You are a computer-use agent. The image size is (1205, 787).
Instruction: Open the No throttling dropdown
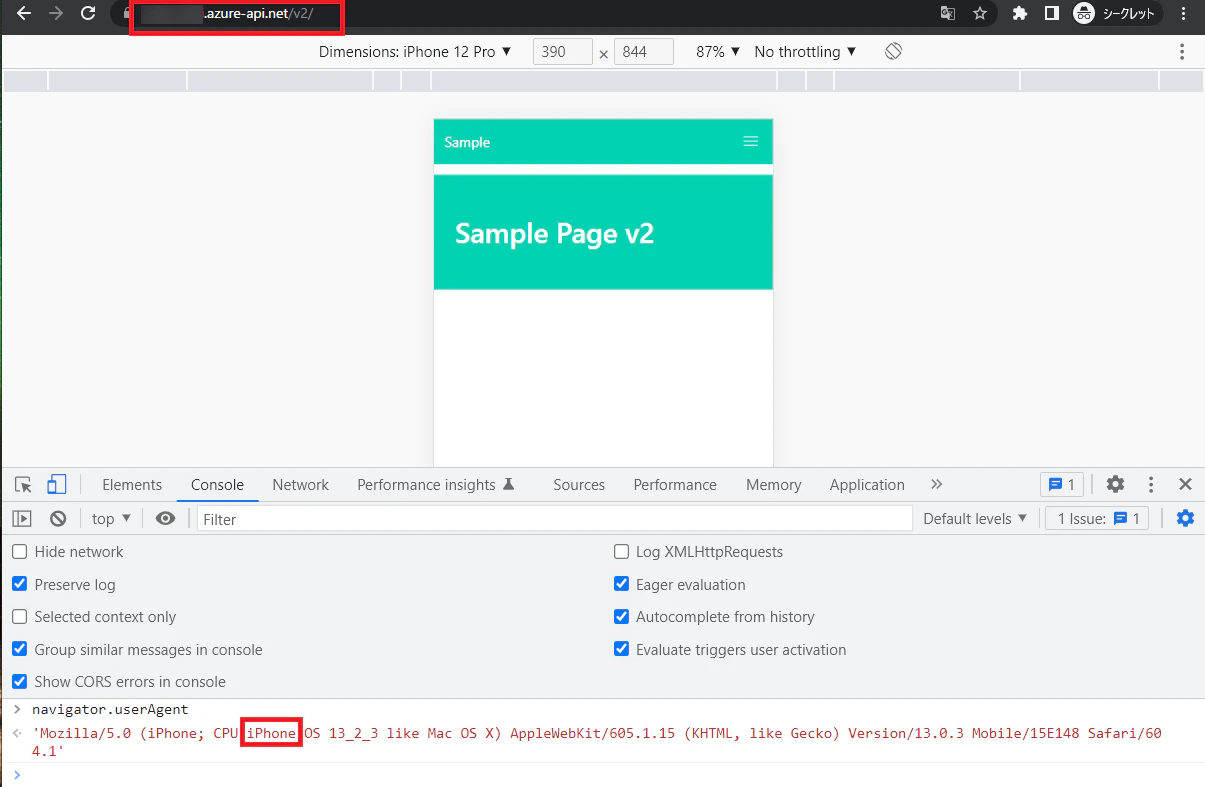[806, 52]
